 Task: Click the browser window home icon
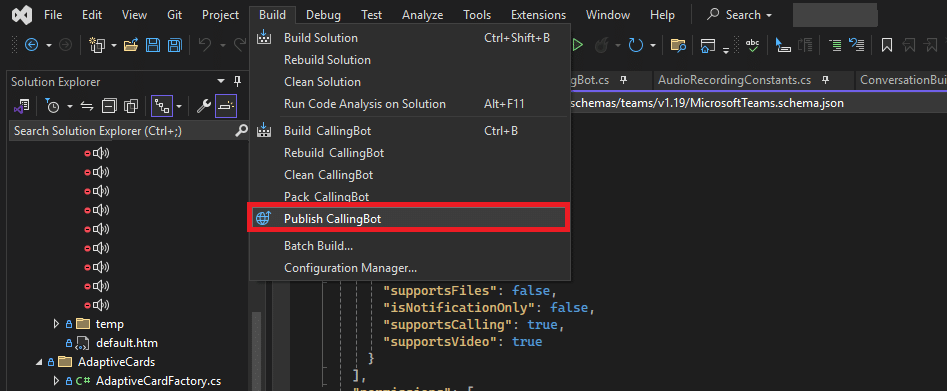(x=707, y=45)
